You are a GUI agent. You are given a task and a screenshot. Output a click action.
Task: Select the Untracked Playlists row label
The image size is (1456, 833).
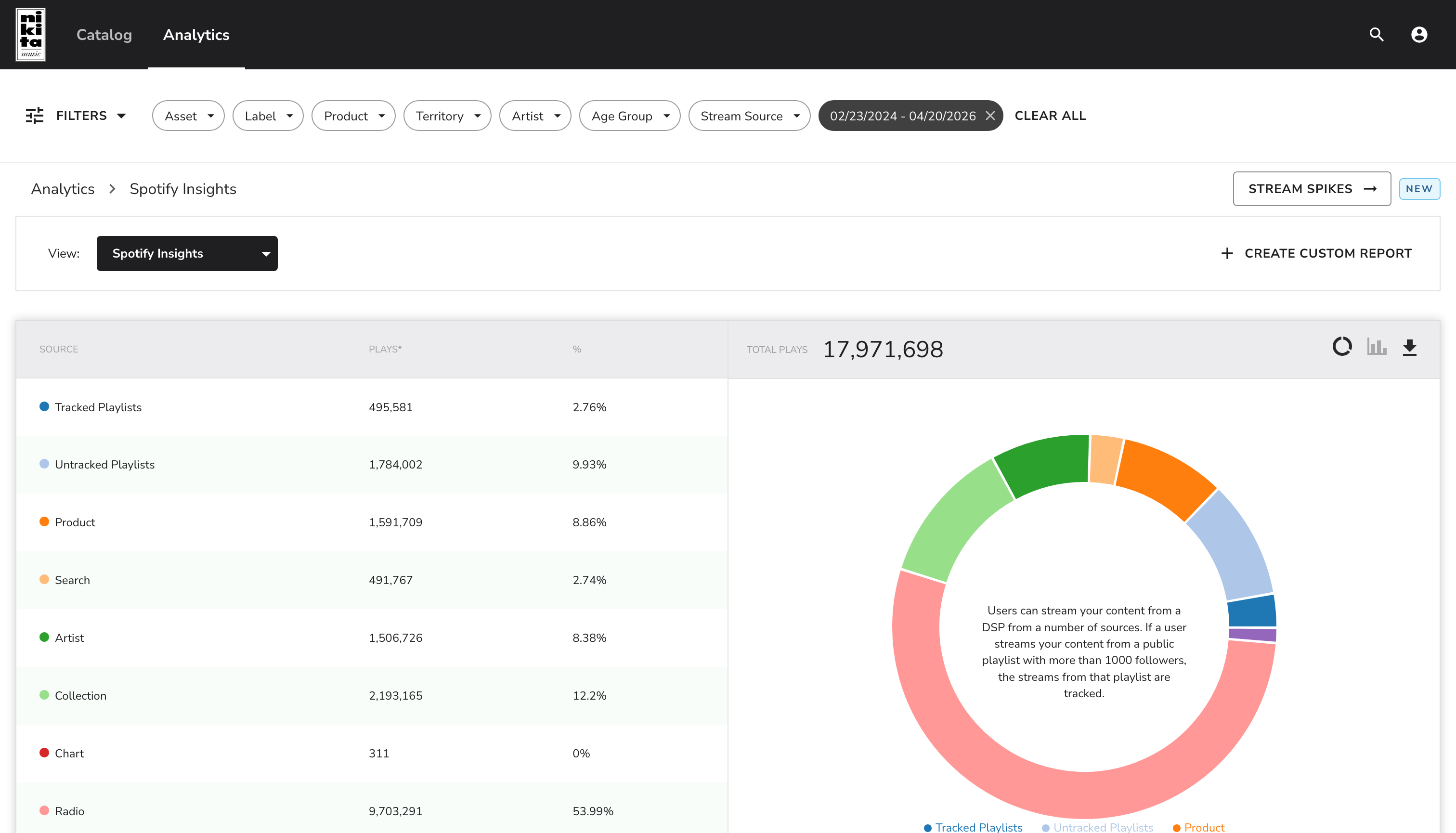(104, 465)
